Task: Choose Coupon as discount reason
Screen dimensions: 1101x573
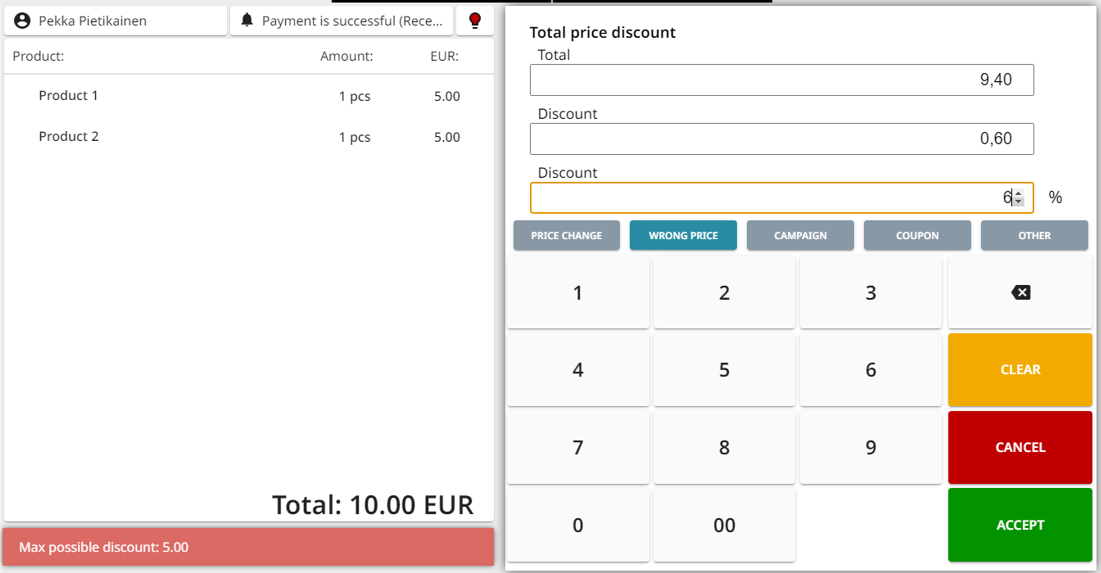Action: (x=917, y=236)
